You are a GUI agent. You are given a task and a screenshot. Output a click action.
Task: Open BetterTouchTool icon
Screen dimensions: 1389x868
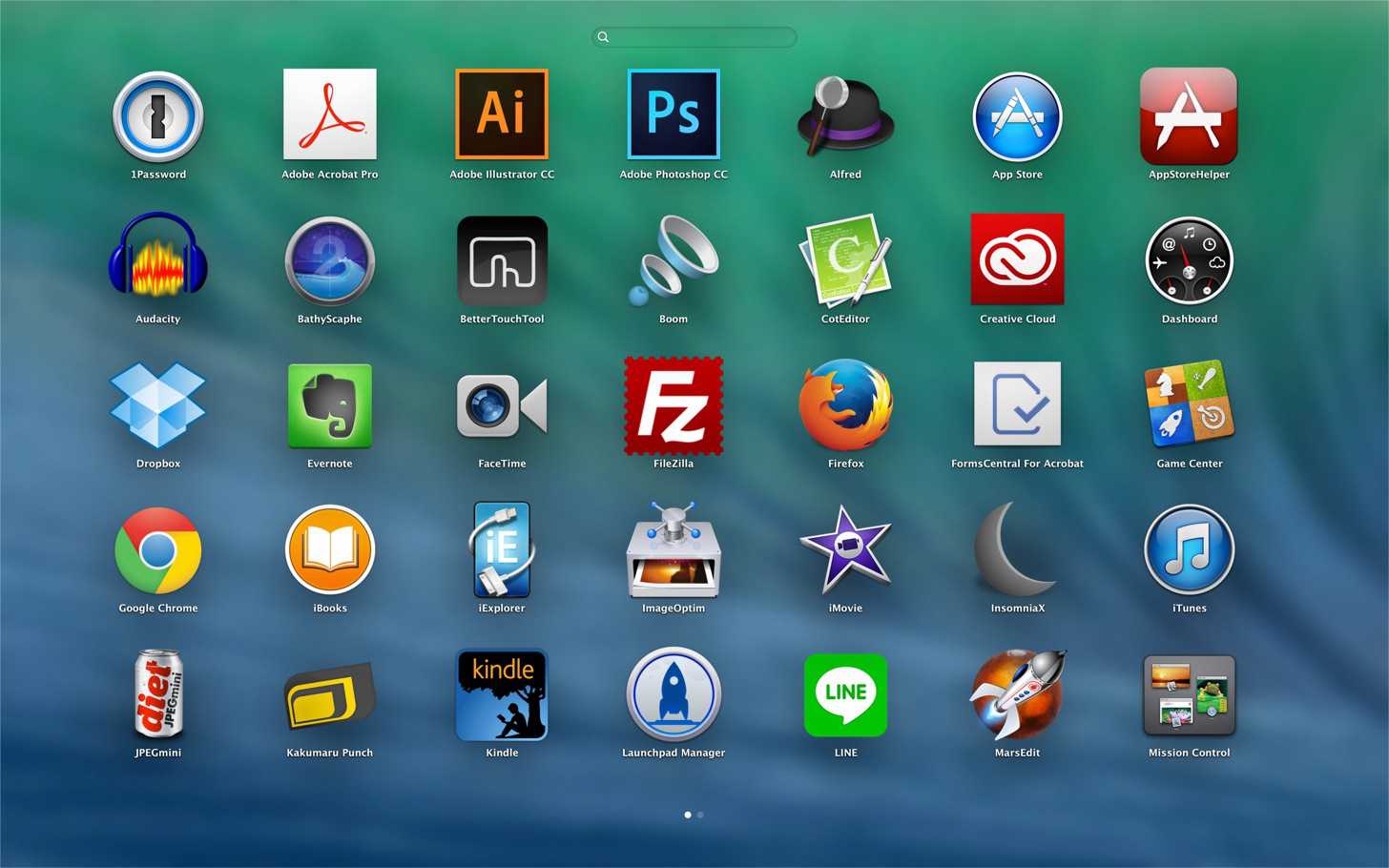[x=502, y=261]
